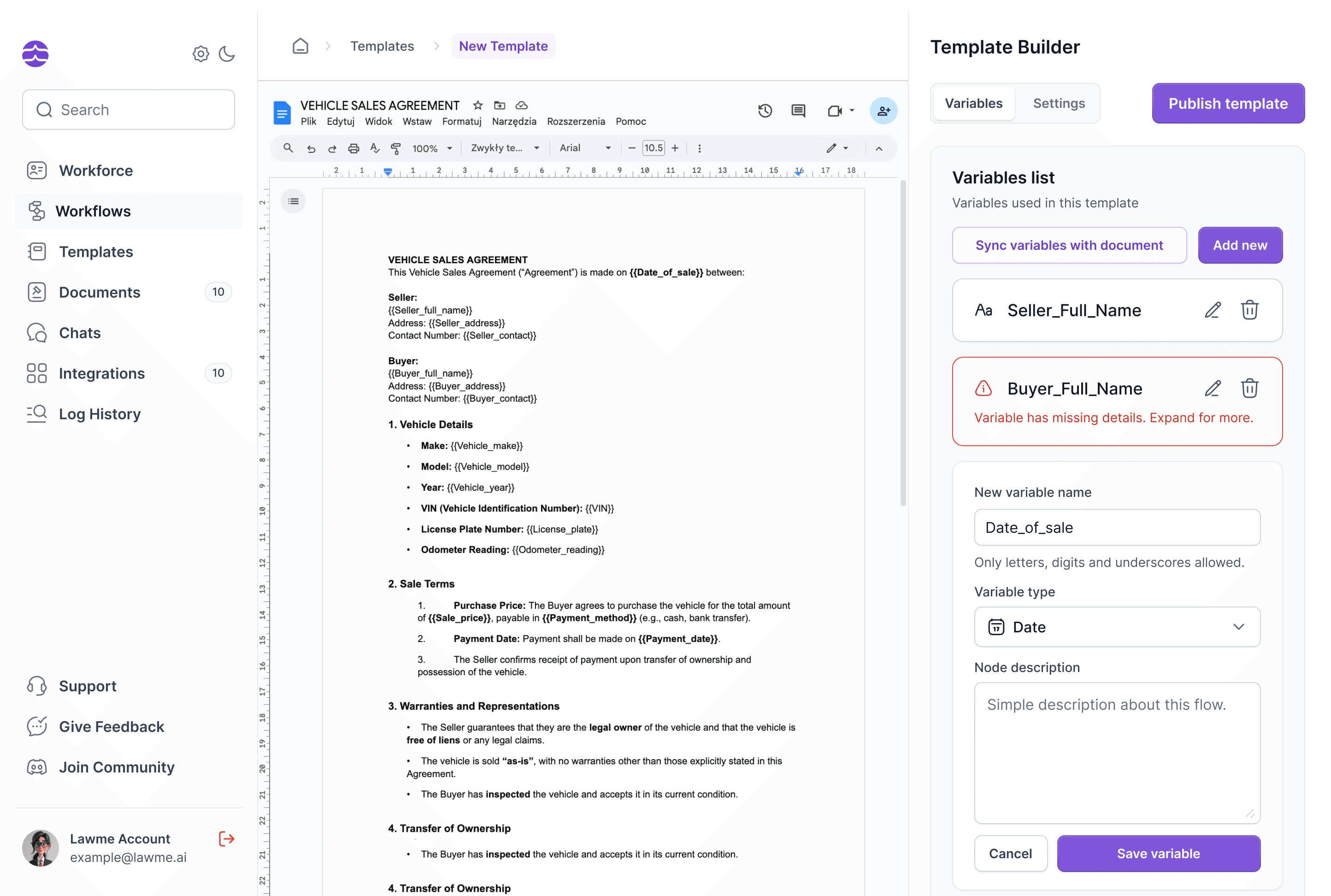Click New Template breadcrumb
The height and width of the screenshot is (896, 1331).
(503, 46)
